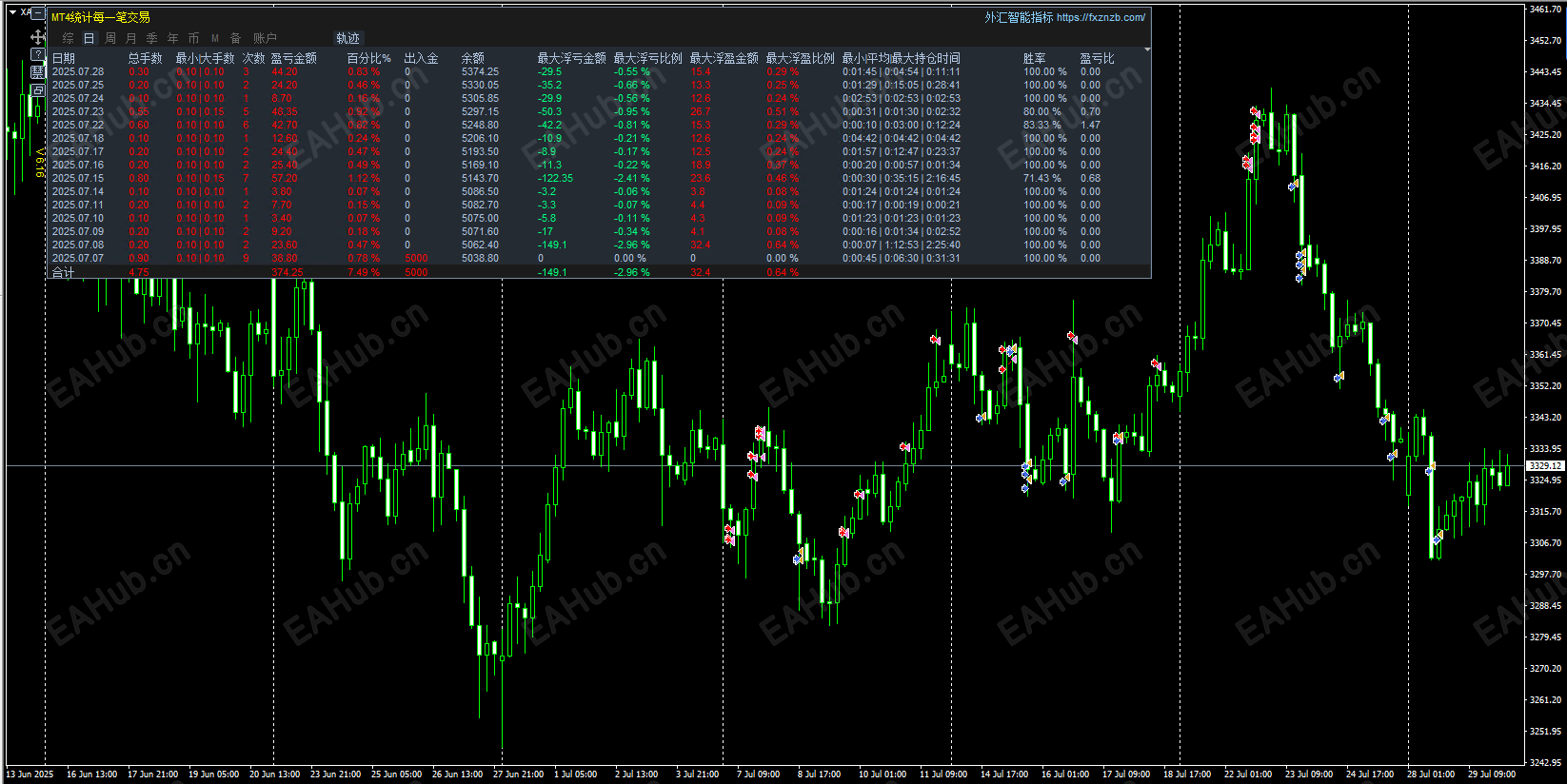Viewport: 1567px width, 784px height.
Task: Click the 最大浮亏比例 column header
Action: click(648, 58)
